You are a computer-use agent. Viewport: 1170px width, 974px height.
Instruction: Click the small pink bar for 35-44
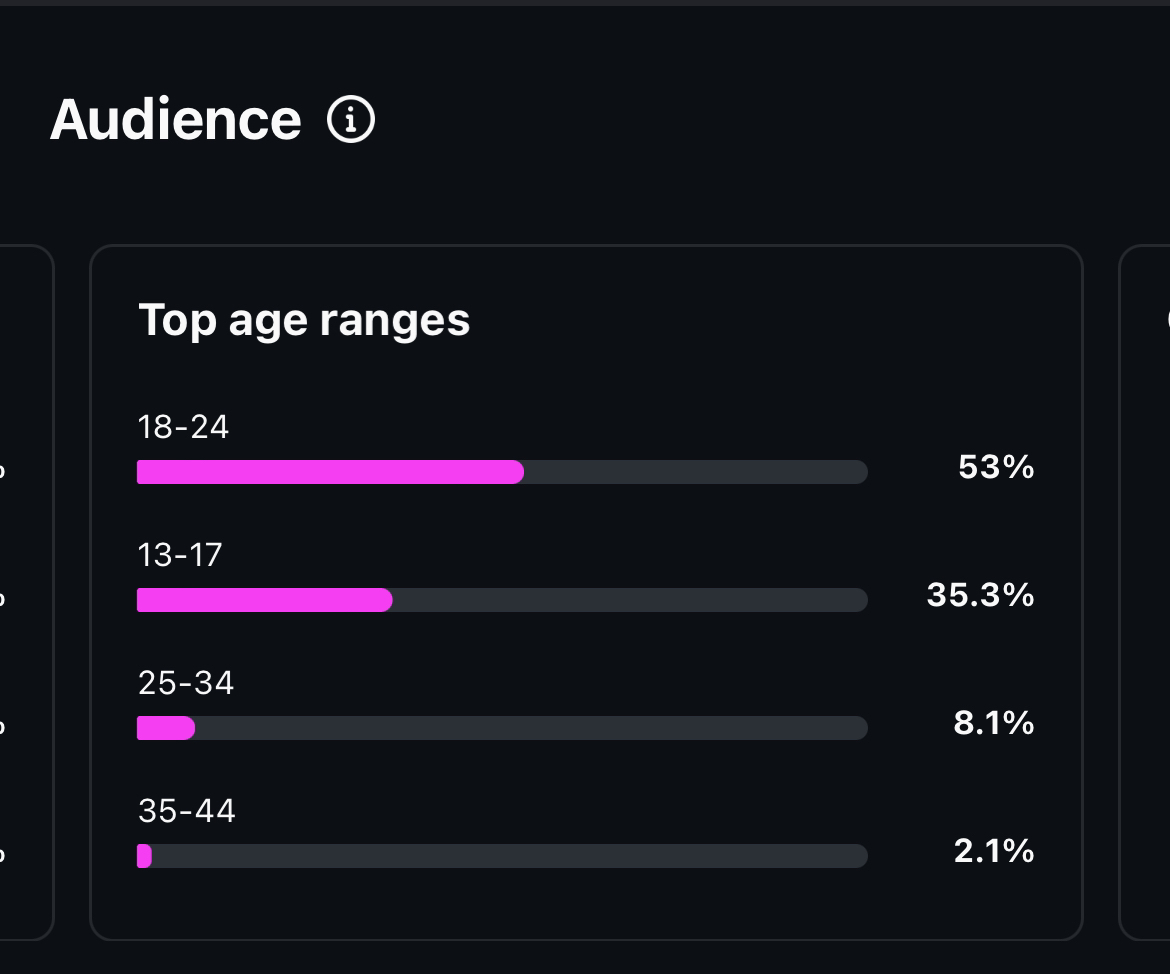pos(144,856)
